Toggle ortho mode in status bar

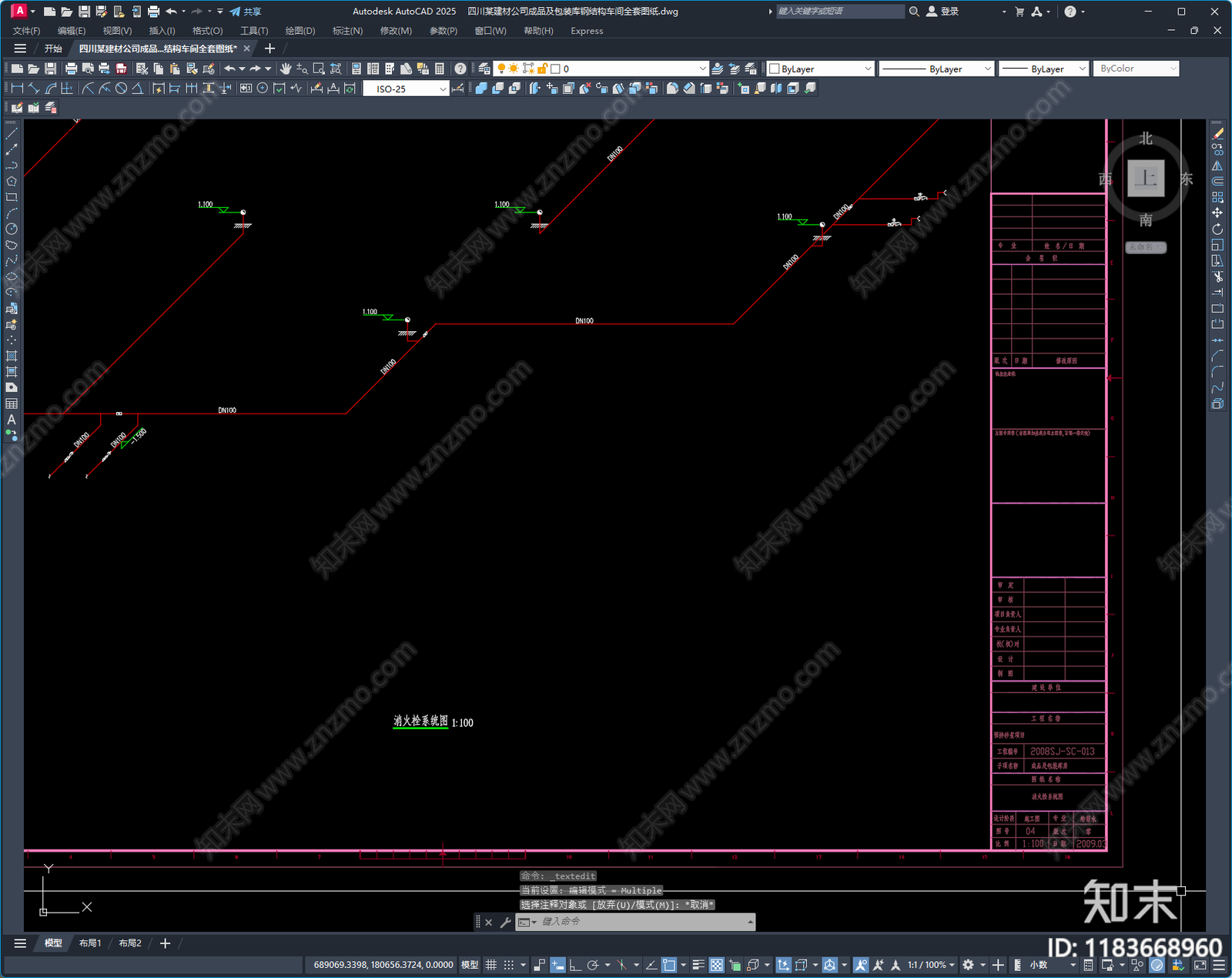click(574, 965)
